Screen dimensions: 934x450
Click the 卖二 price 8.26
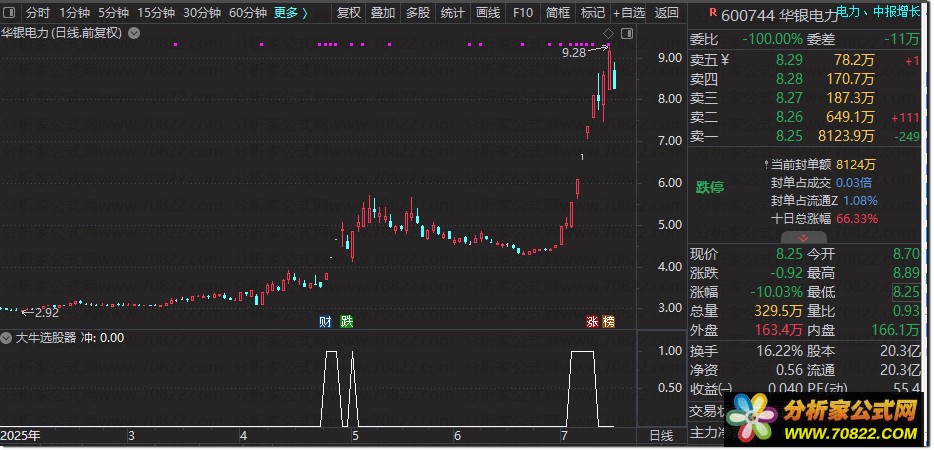789,117
